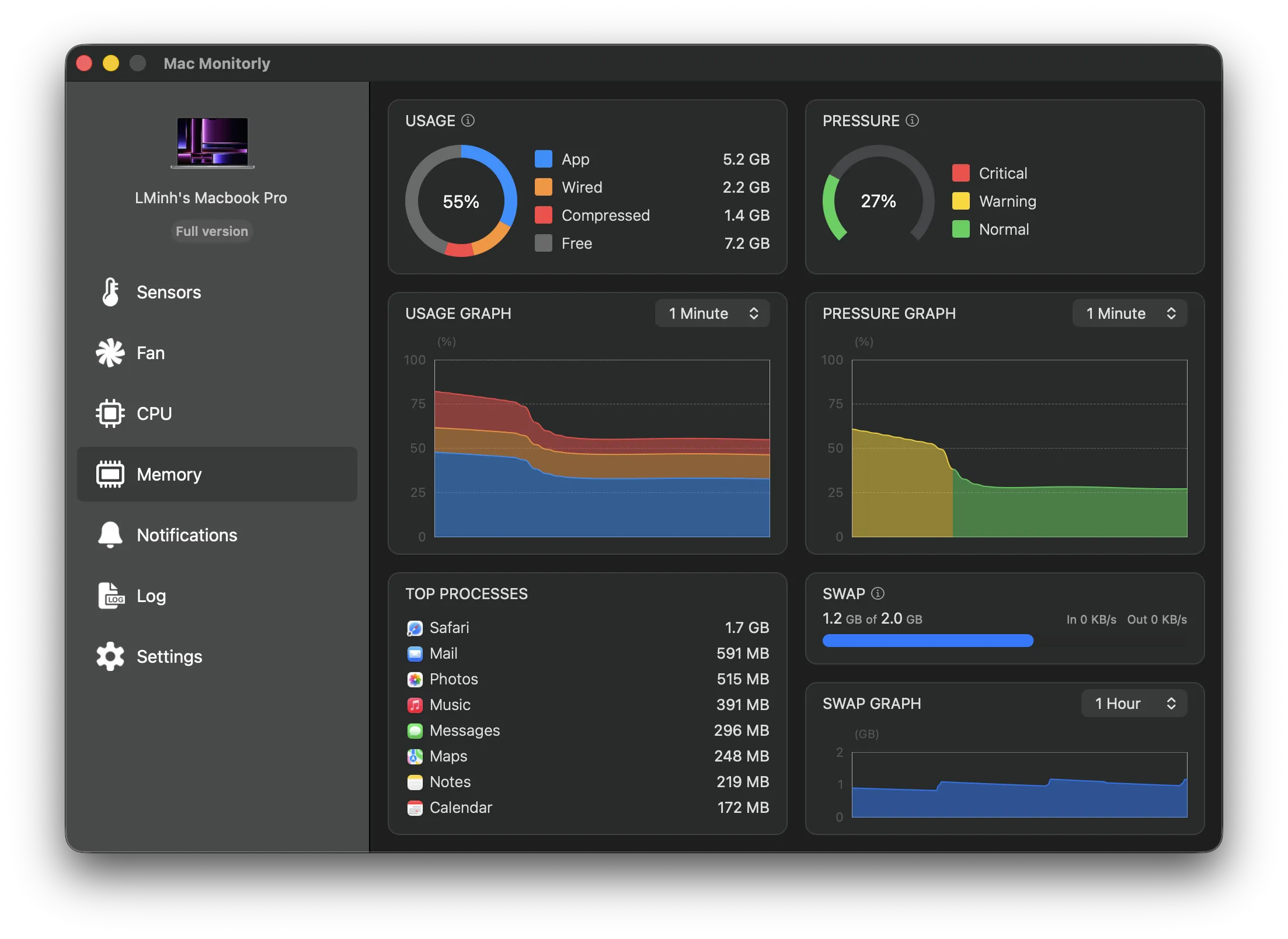Open the Settings section label
Viewport: 1288px width, 939px height.
click(x=169, y=656)
